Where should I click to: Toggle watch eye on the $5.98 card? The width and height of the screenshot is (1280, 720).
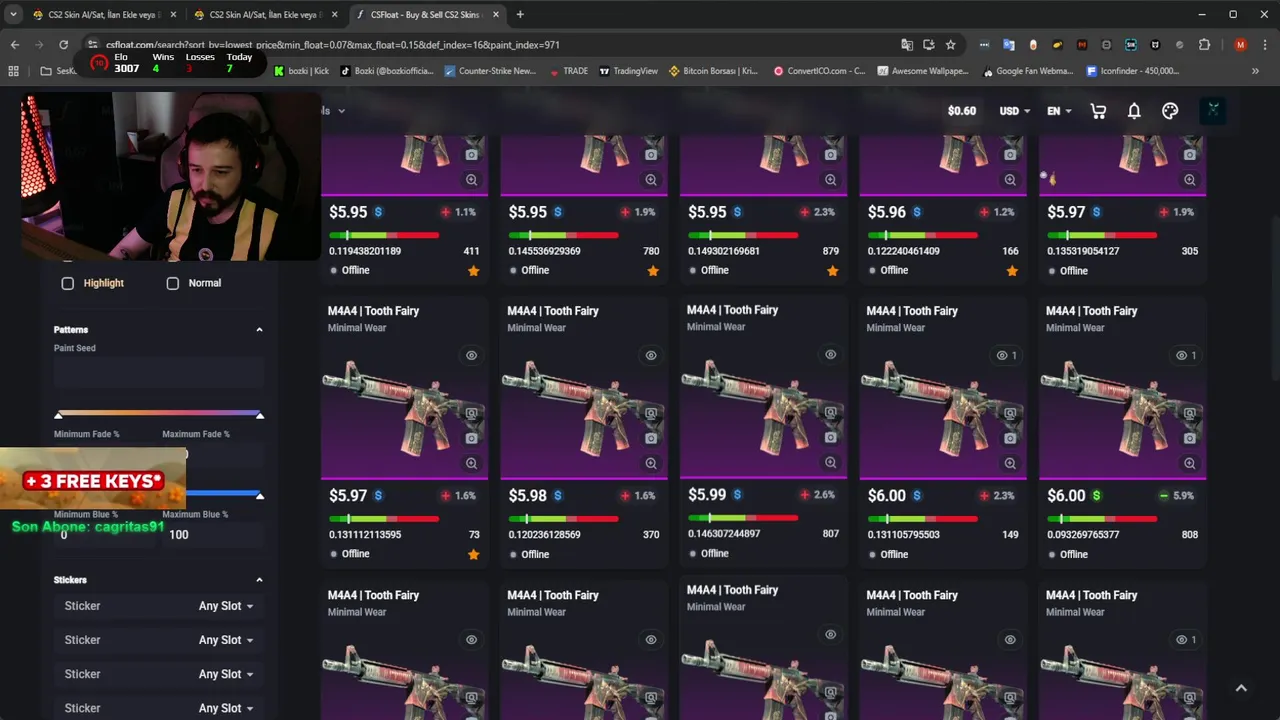point(651,355)
